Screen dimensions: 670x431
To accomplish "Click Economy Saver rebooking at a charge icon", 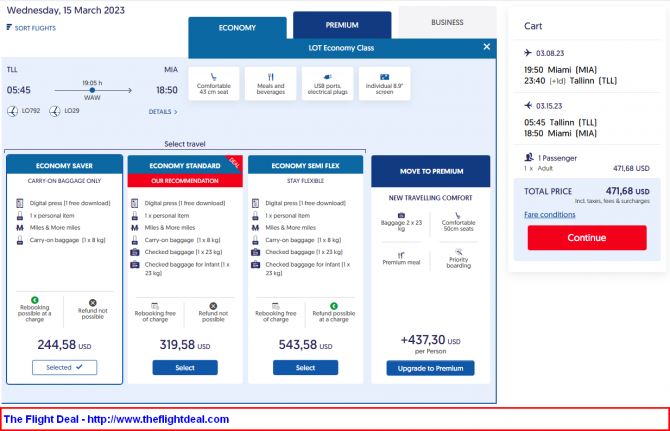I will [x=35, y=300].
